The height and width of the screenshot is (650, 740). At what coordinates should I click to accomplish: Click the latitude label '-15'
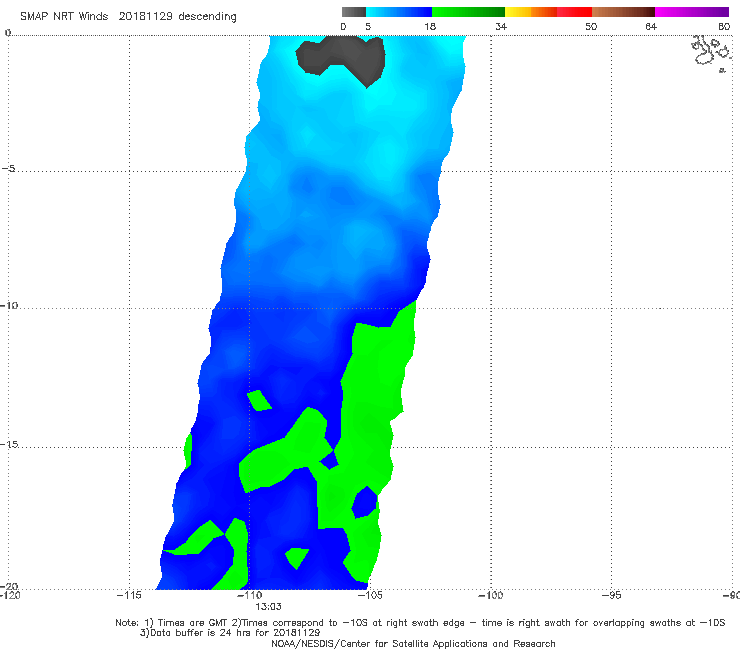(x=9, y=444)
